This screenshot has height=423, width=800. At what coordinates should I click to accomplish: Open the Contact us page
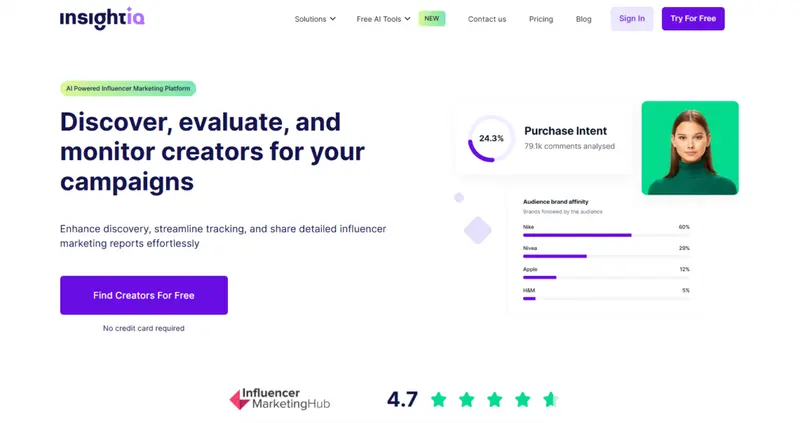(x=487, y=19)
